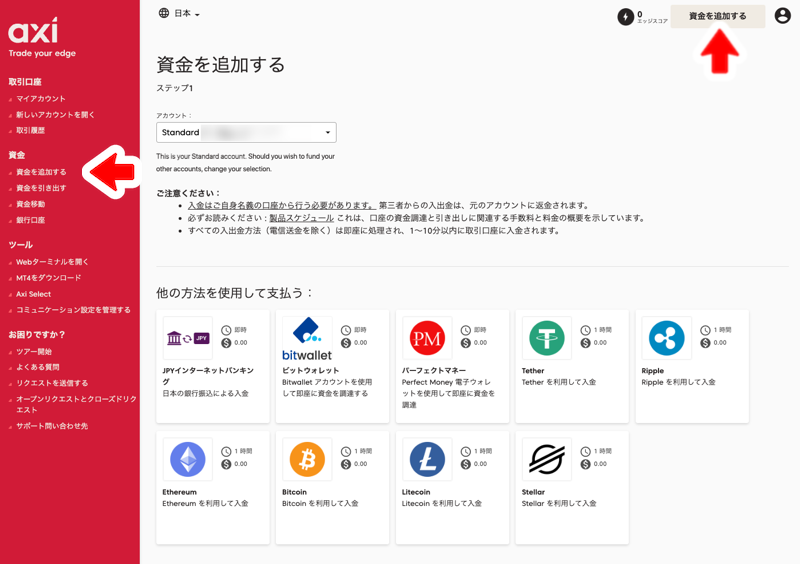The height and width of the screenshot is (564, 800).
Task: Open the 製品スケジュール link
Action: [x=302, y=218]
